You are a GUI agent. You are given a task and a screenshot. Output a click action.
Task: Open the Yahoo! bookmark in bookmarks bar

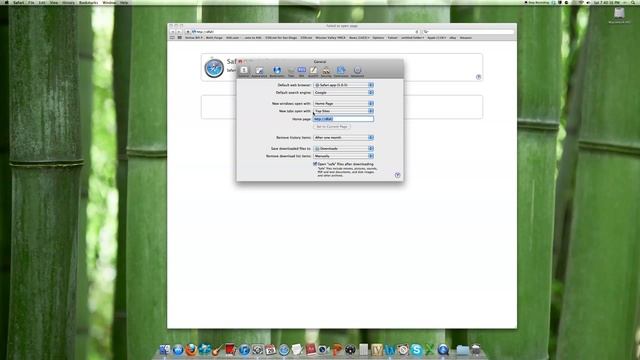(x=393, y=38)
